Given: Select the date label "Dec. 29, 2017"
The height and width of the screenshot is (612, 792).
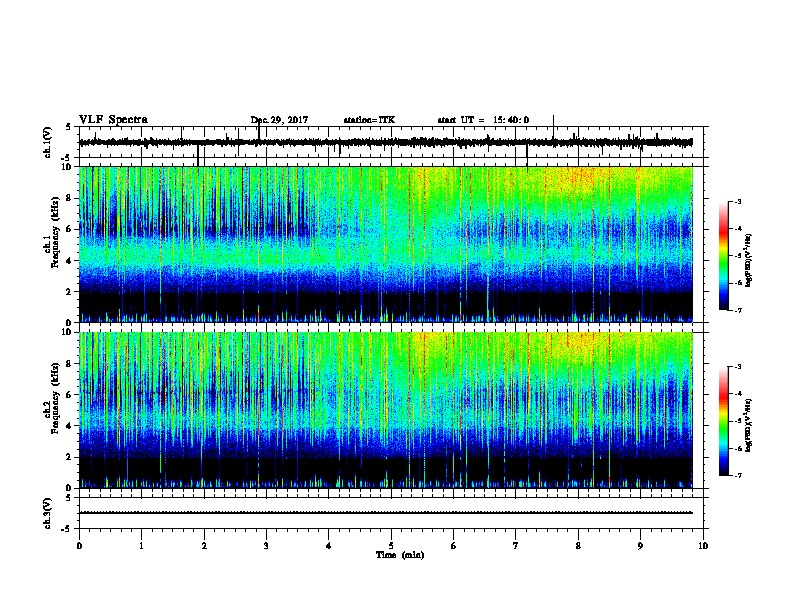Looking at the screenshot, I should tap(279, 120).
